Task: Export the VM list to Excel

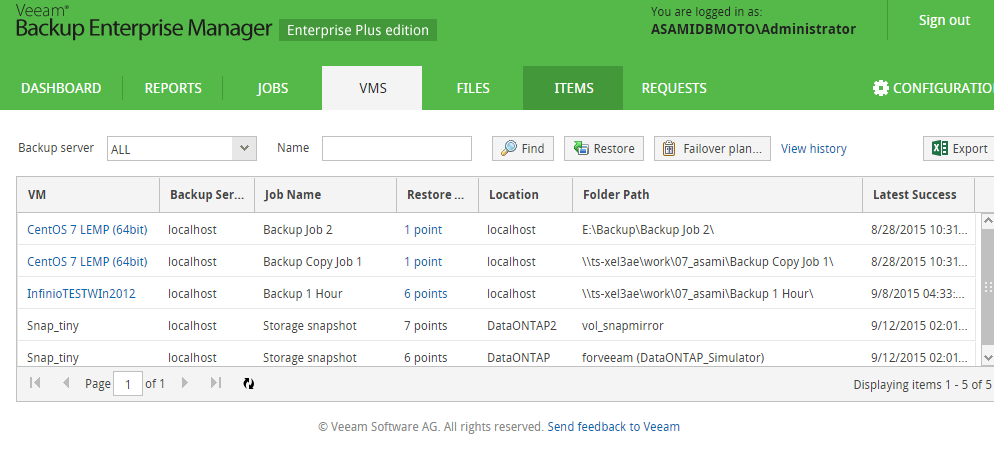Action: point(960,148)
